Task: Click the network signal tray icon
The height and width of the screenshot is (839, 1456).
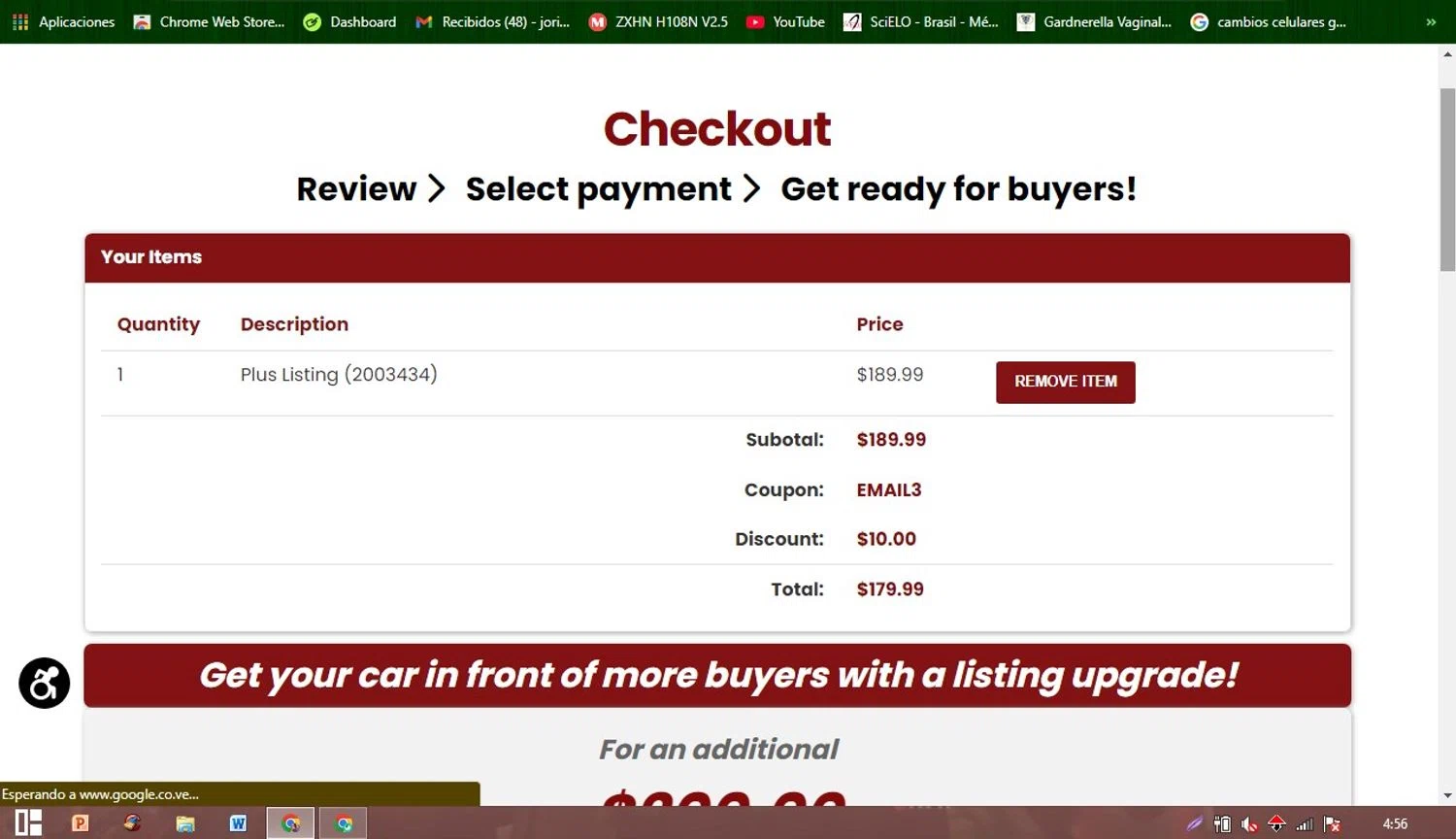Action: [1305, 824]
